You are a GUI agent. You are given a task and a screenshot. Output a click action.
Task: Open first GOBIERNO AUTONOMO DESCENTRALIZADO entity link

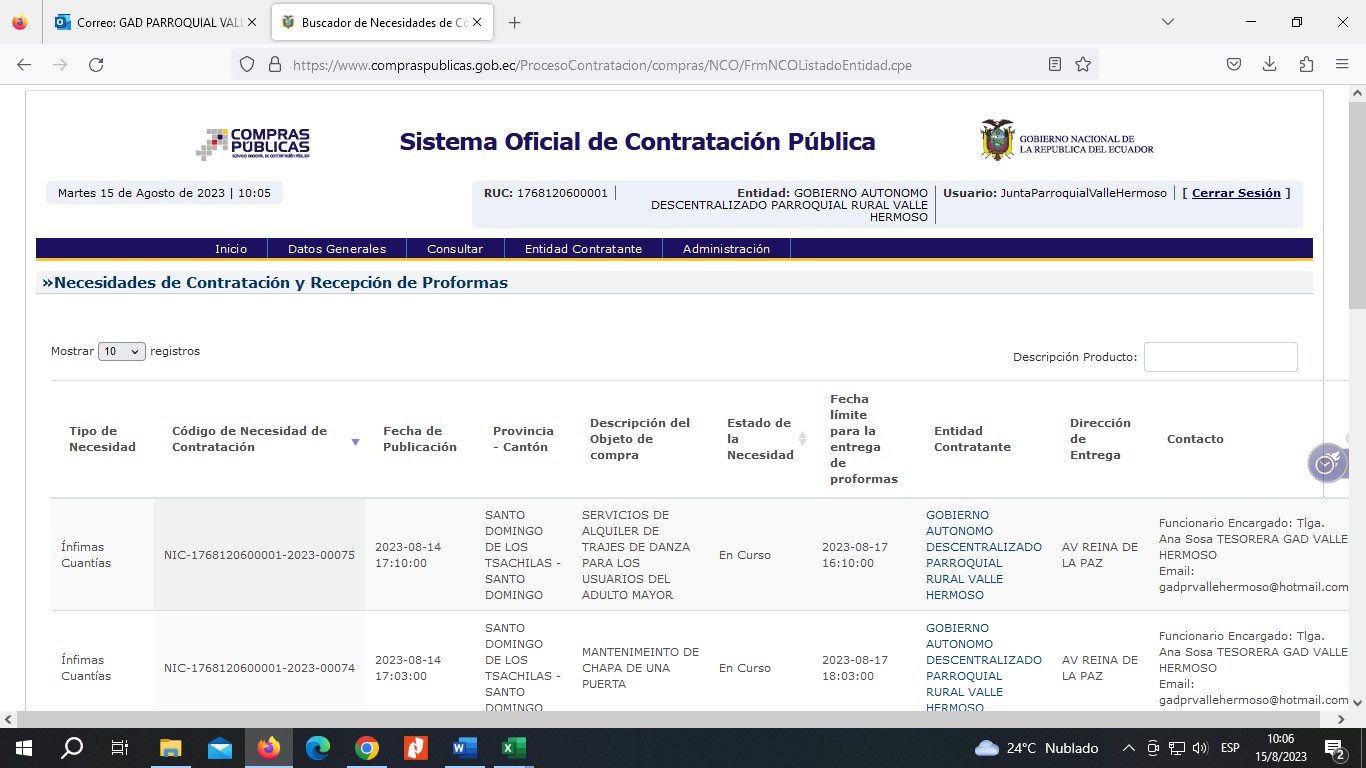point(983,555)
